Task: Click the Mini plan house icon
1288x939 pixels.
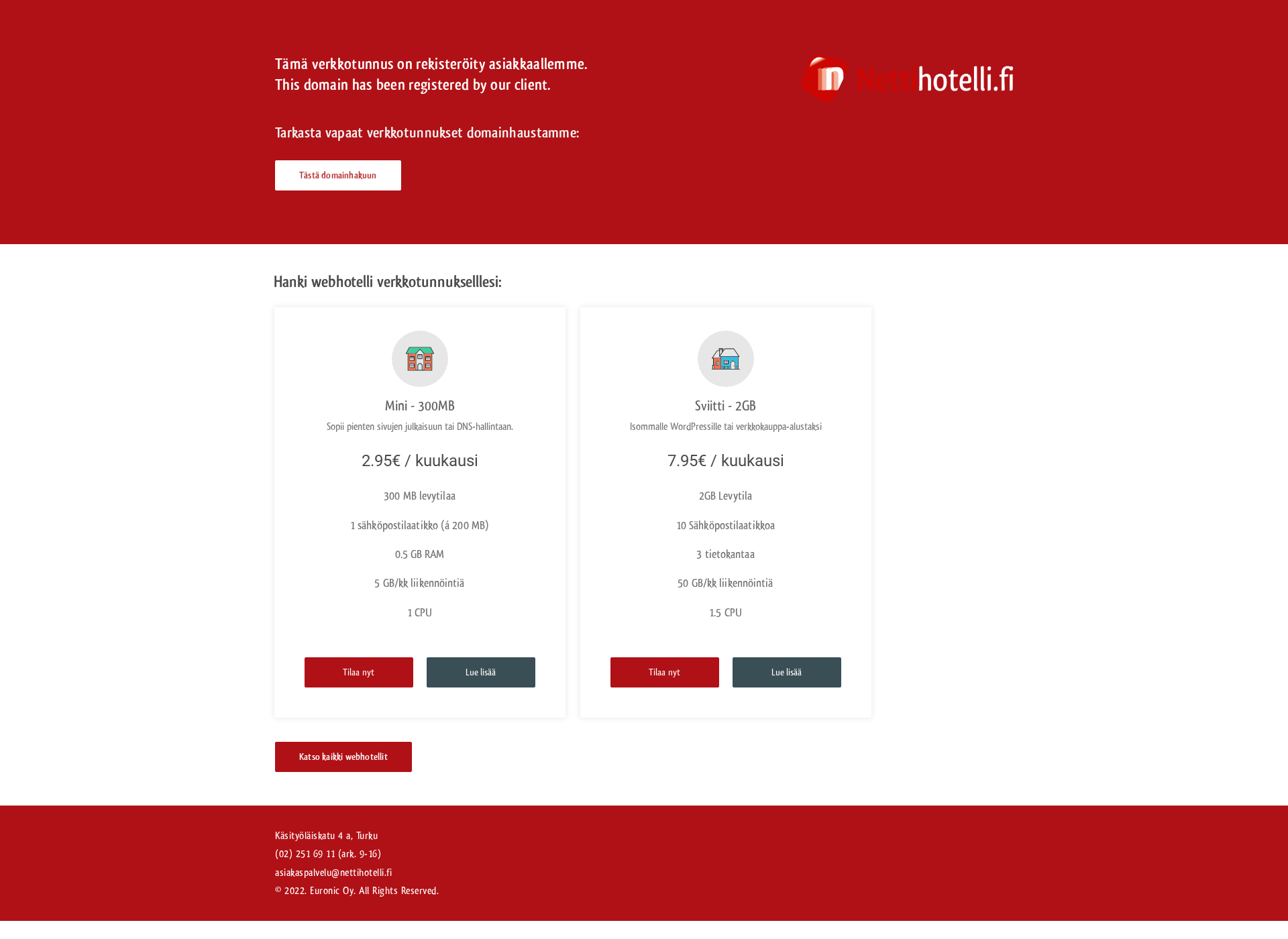Action: 418,358
